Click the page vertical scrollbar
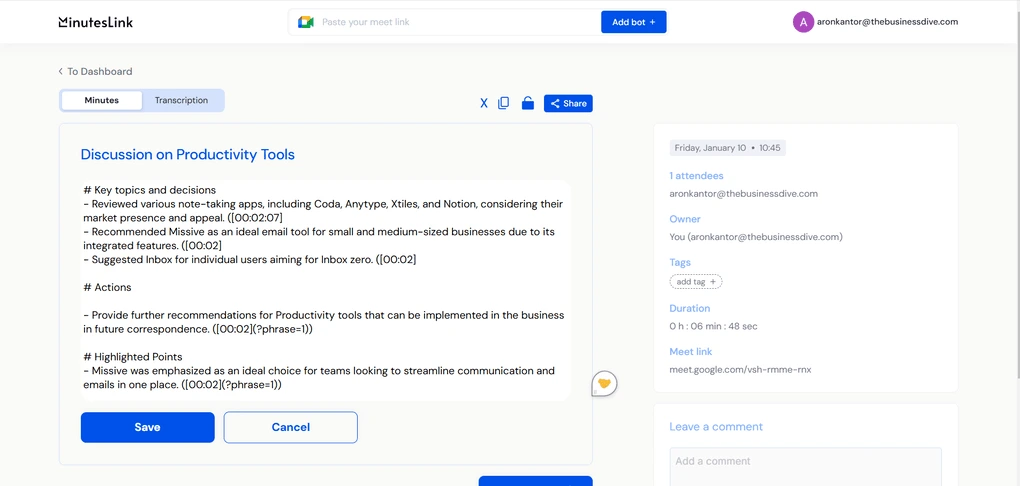This screenshot has height=486, width=1020. click(1017, 195)
